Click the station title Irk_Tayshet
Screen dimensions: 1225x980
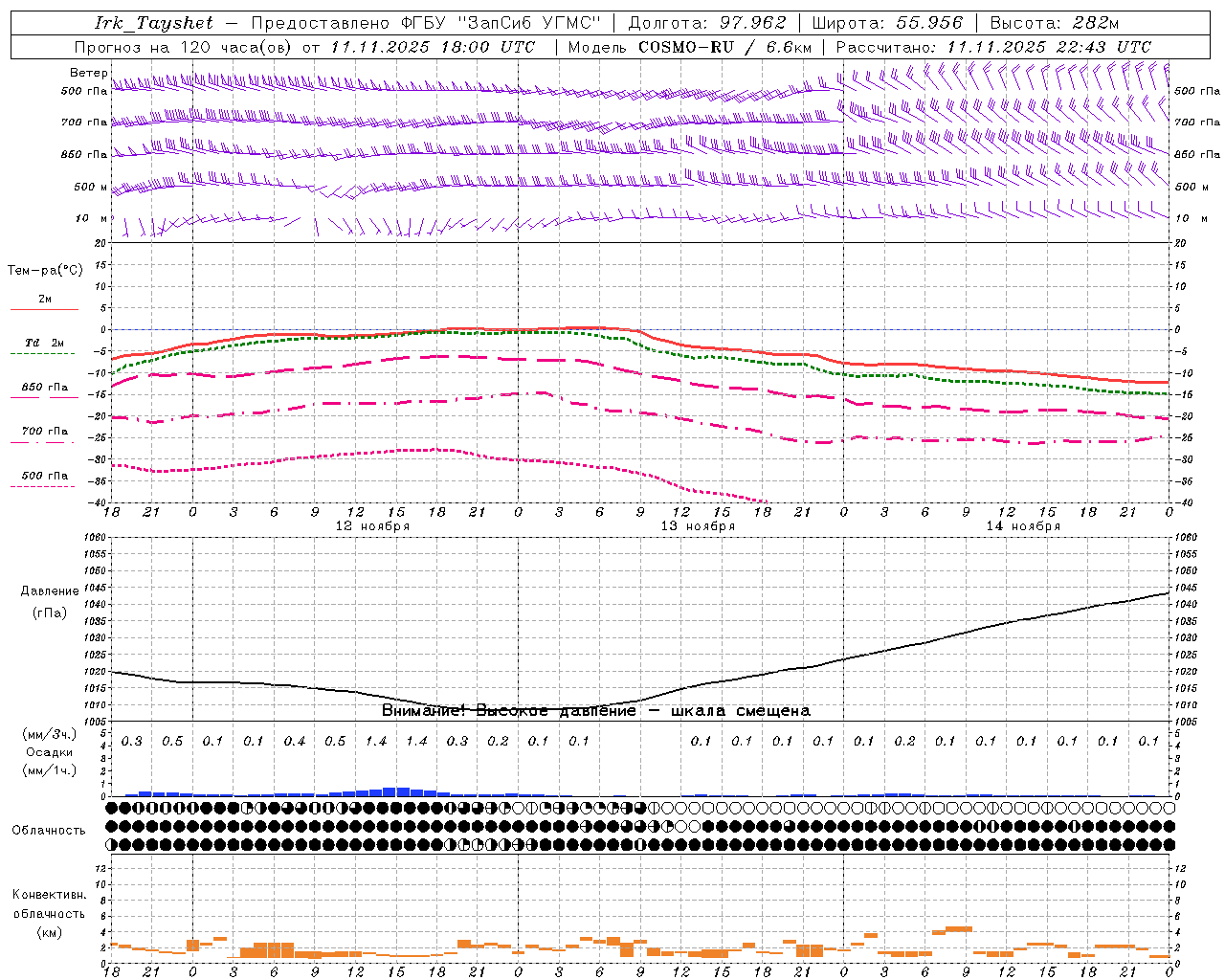pyautogui.click(x=154, y=24)
